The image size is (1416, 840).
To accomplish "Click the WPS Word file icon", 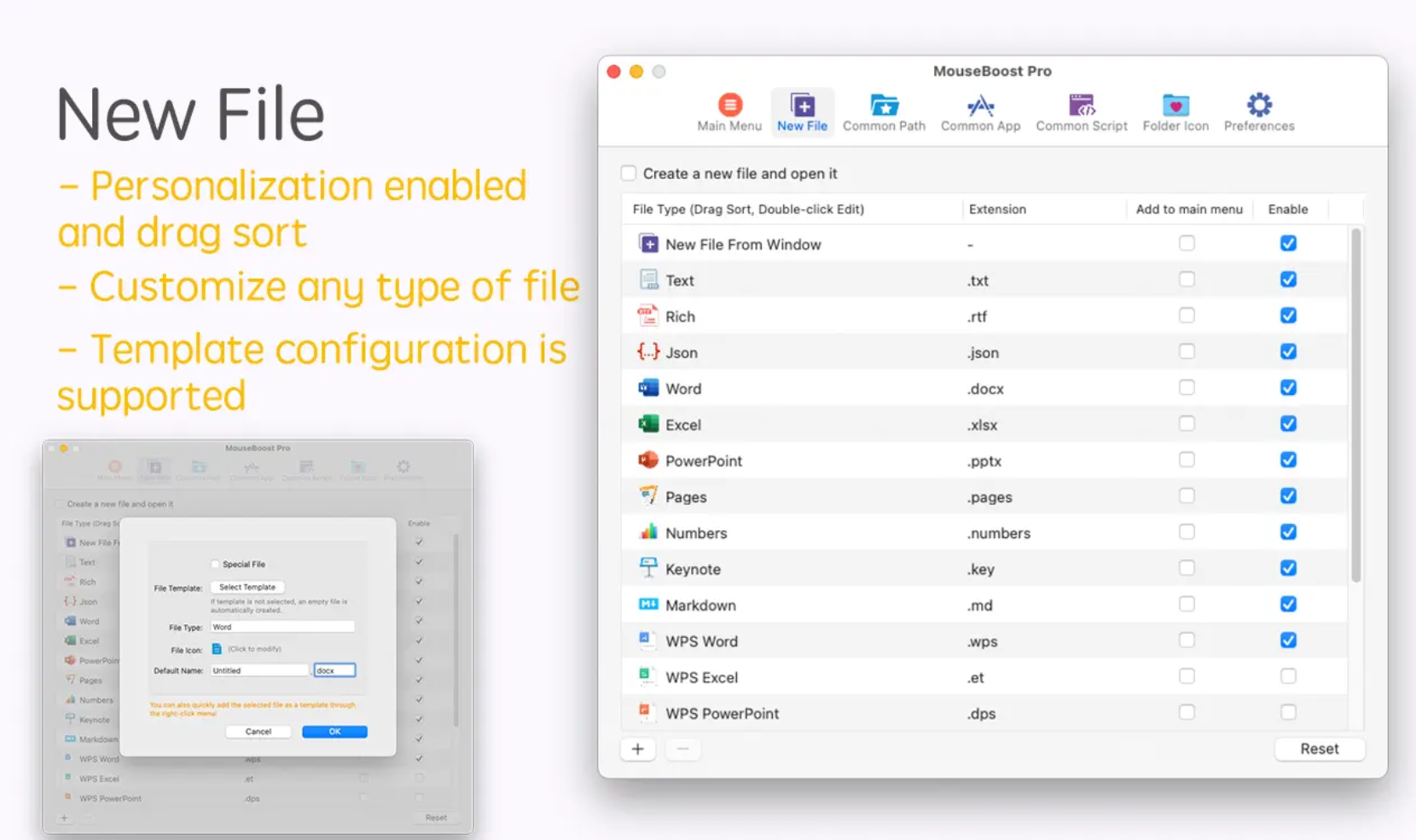I will (x=648, y=640).
